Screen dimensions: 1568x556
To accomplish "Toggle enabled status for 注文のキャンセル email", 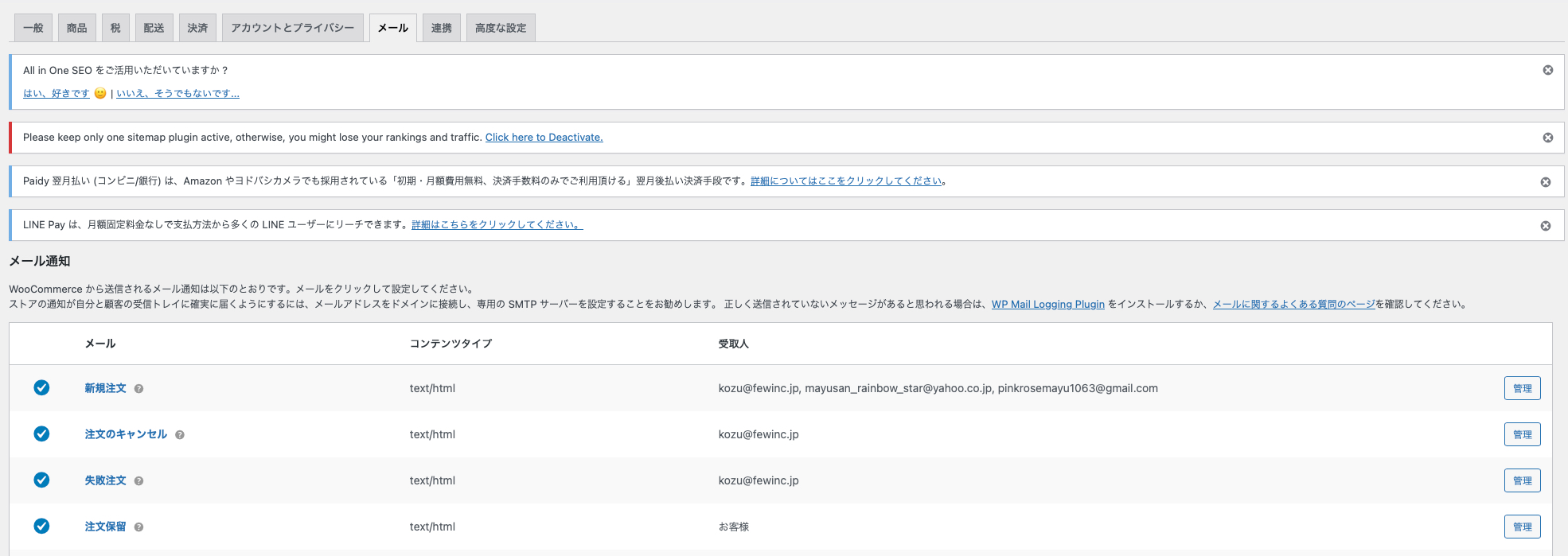I will (41, 434).
